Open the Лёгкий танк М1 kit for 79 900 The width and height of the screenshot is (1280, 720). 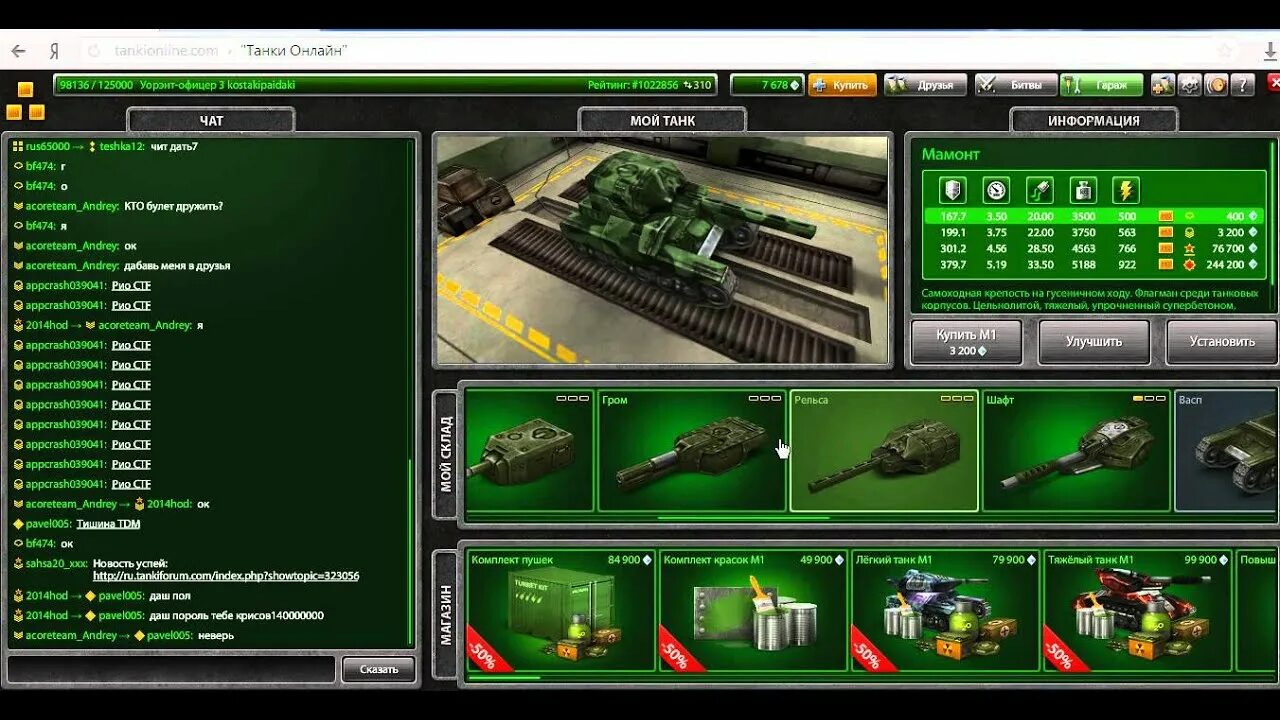pyautogui.click(x=944, y=610)
